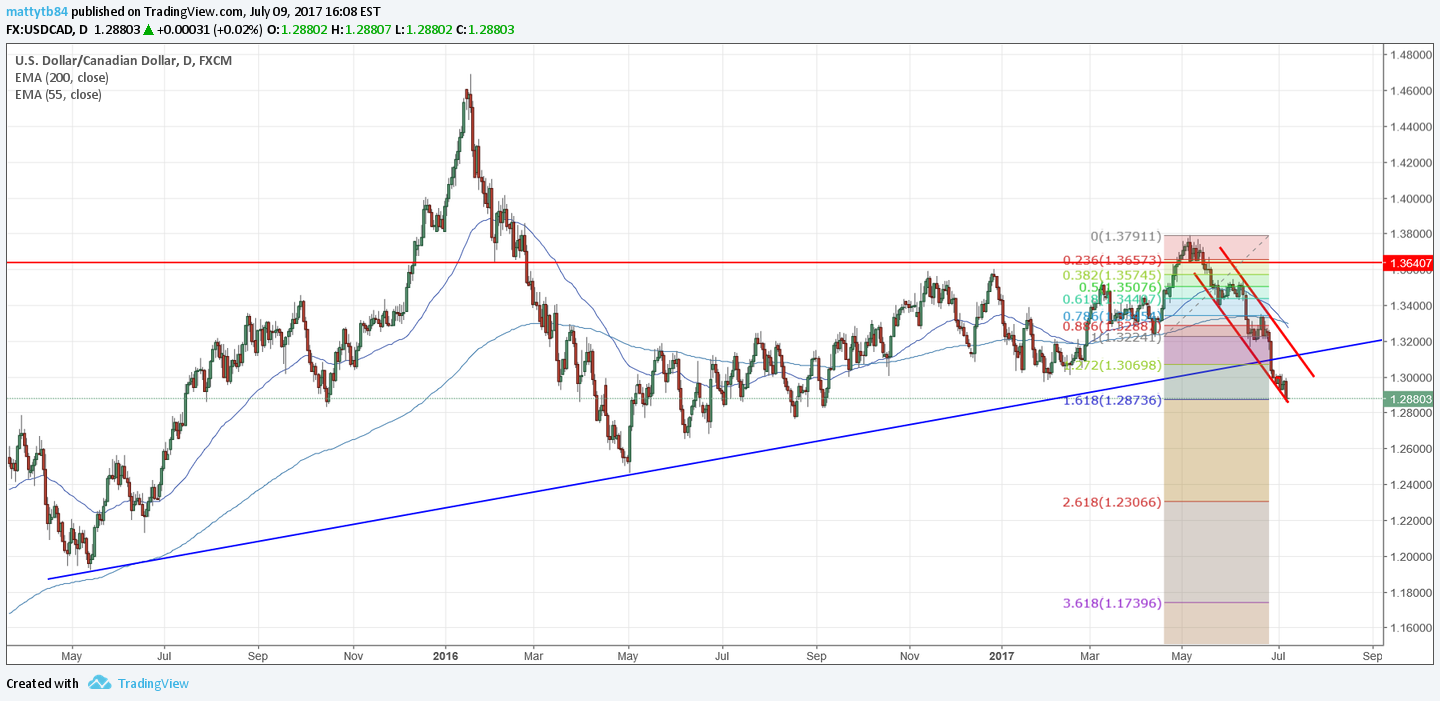Click the 1.42000 price axis label
Viewport: 1440px width, 701px height.
(x=1409, y=163)
